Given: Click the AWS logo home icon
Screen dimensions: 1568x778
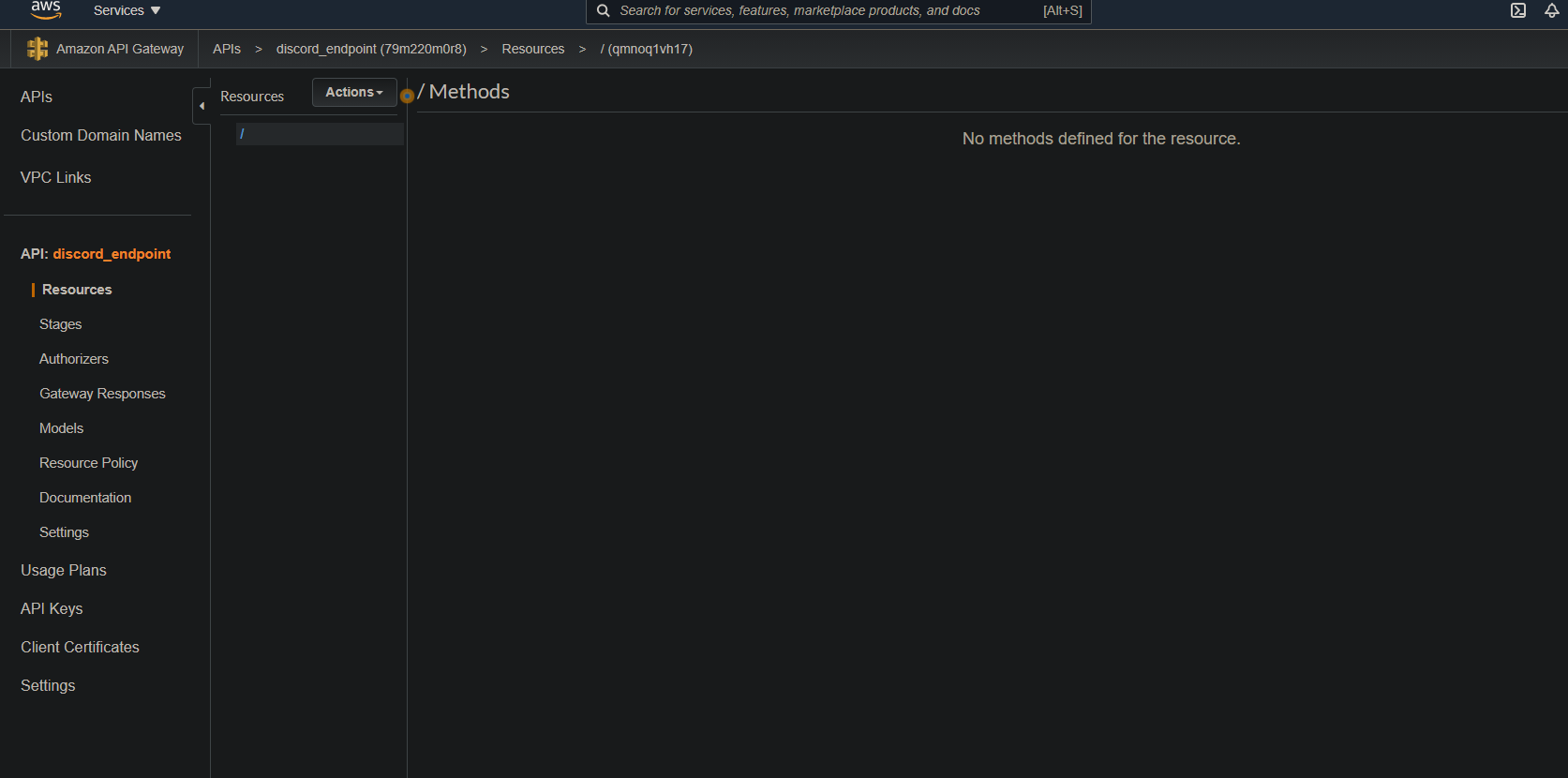Looking at the screenshot, I should coord(46,9).
